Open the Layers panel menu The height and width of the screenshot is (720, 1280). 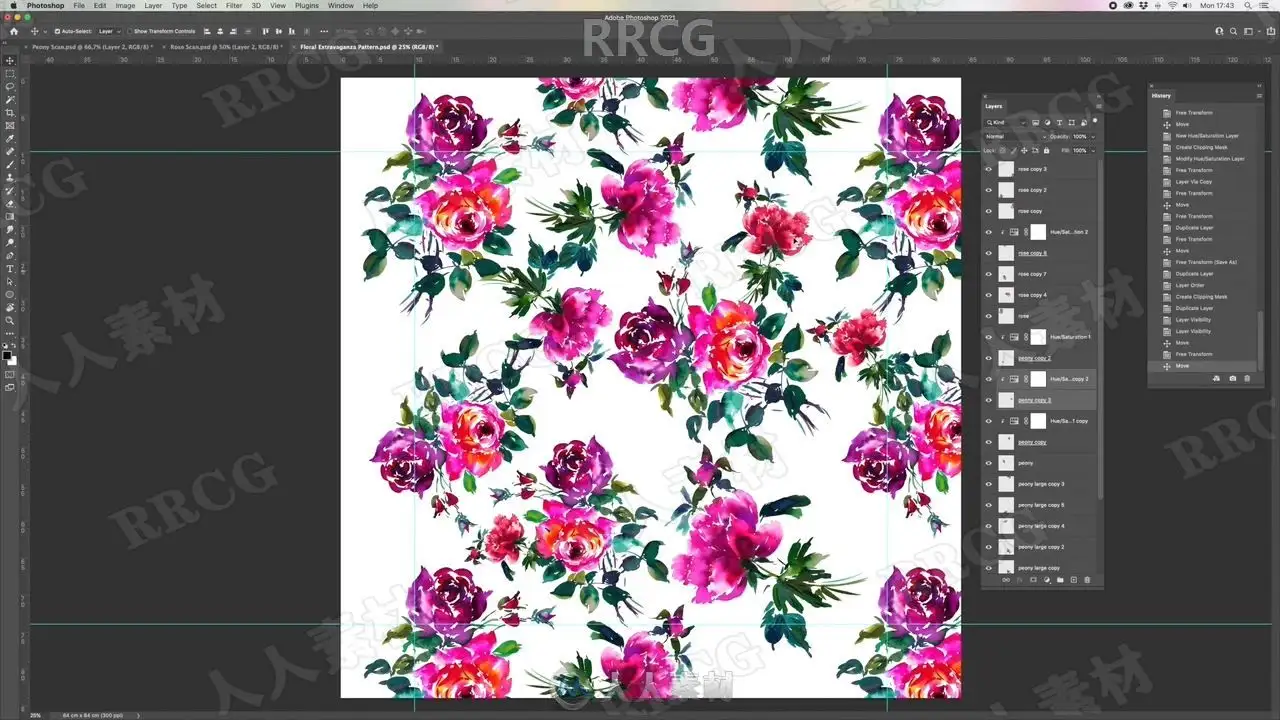1098,105
